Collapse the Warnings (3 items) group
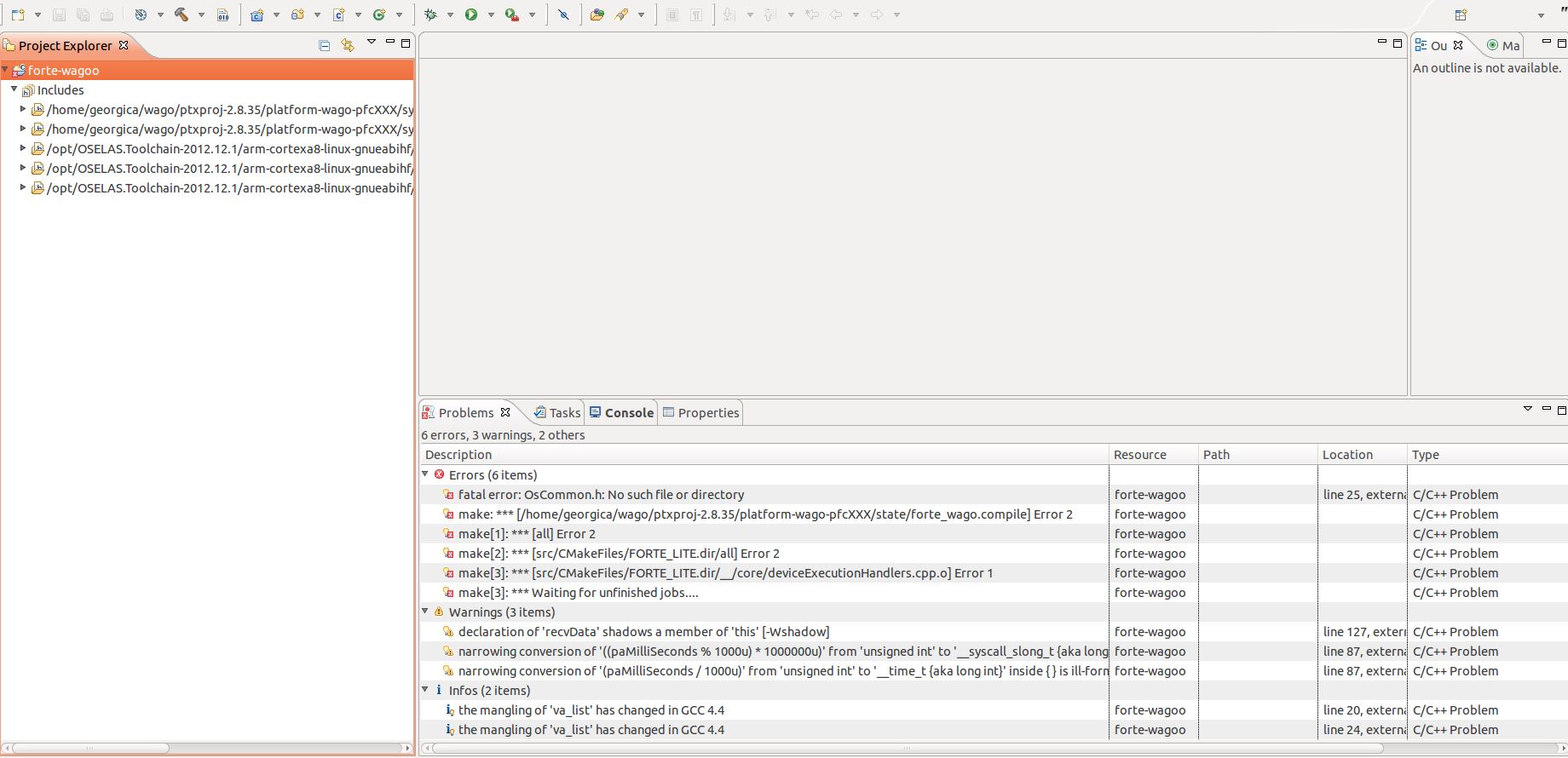The width and height of the screenshot is (1568, 758). 425,612
